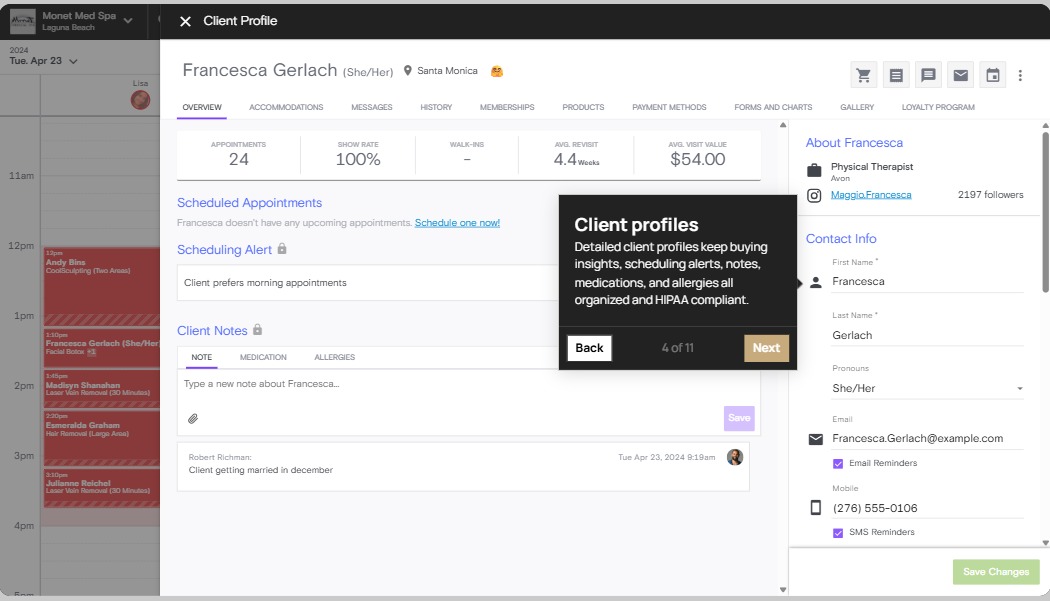The height and width of the screenshot is (601, 1050).
Task: Click Next in the tour popup
Action: click(766, 348)
